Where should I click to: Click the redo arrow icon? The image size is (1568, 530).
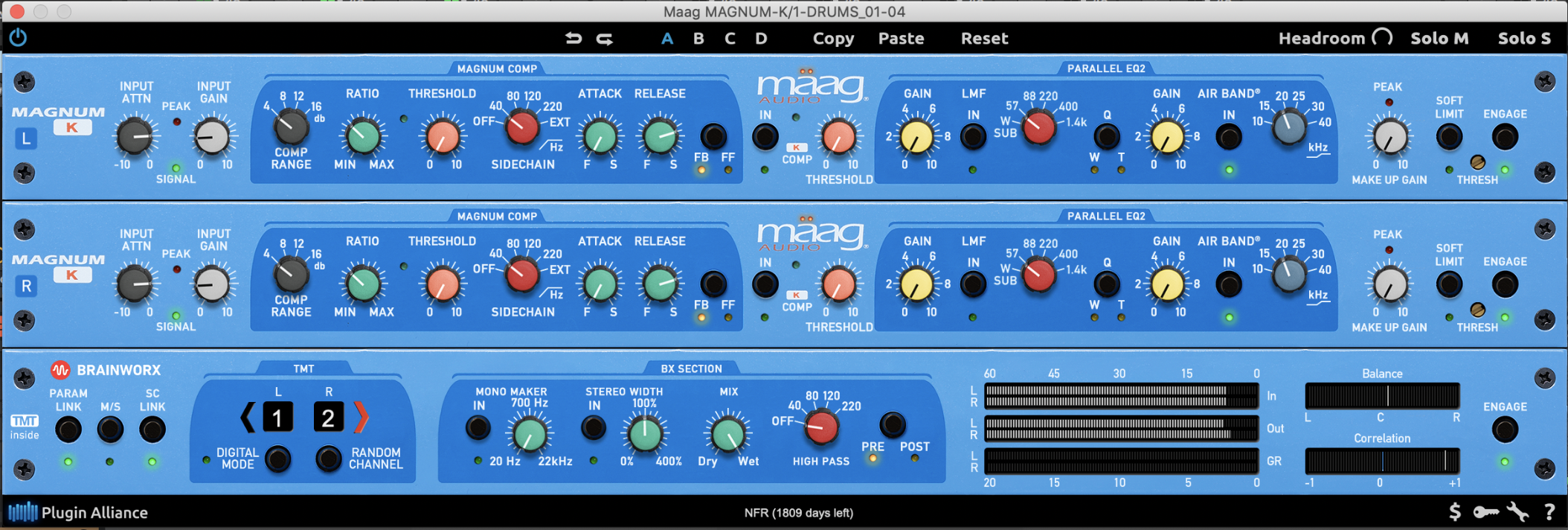pos(605,38)
